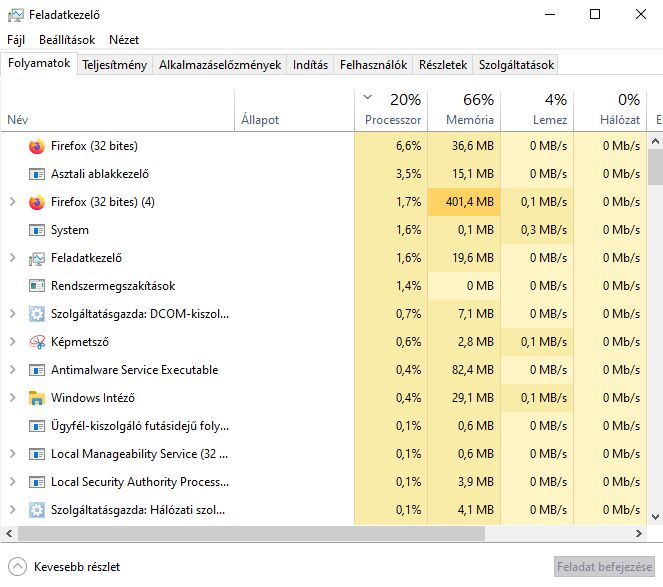
Task: Open the Fájl menu
Action: tap(16, 40)
